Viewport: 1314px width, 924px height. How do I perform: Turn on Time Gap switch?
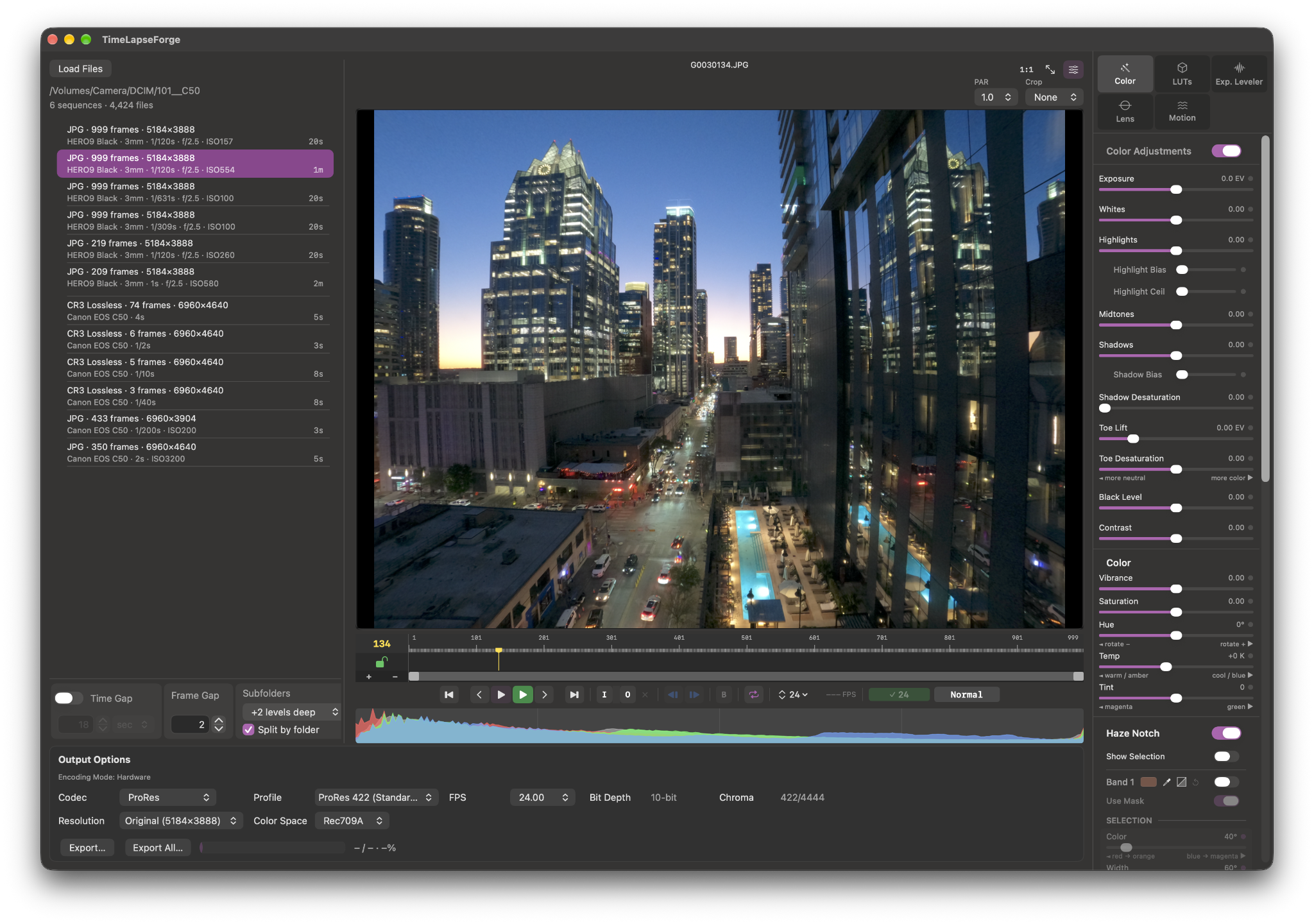68,698
